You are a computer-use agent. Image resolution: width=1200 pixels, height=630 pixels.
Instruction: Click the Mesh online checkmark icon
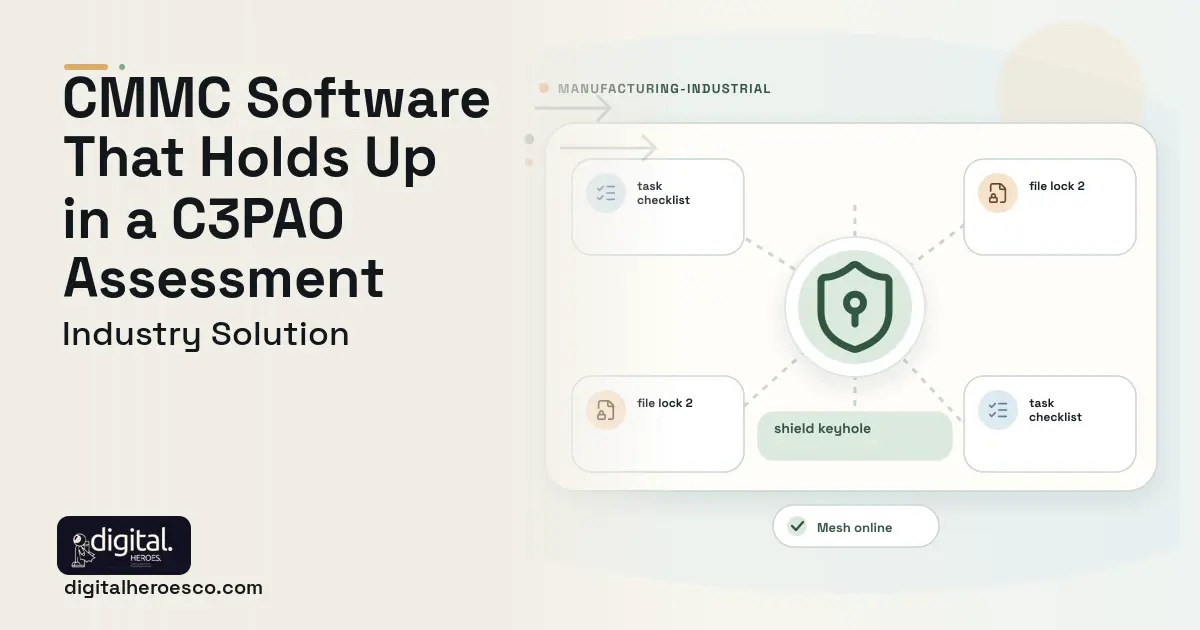point(797,527)
